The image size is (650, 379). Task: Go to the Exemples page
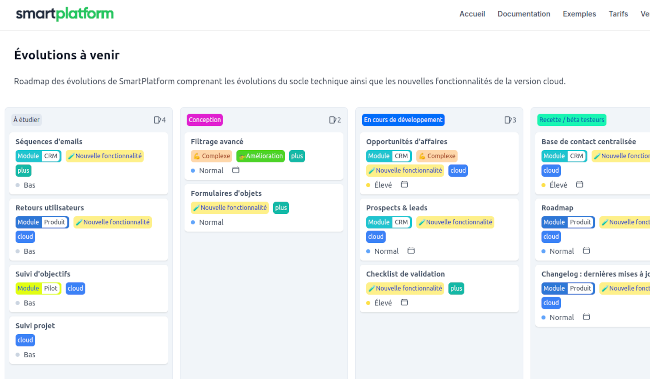point(579,14)
